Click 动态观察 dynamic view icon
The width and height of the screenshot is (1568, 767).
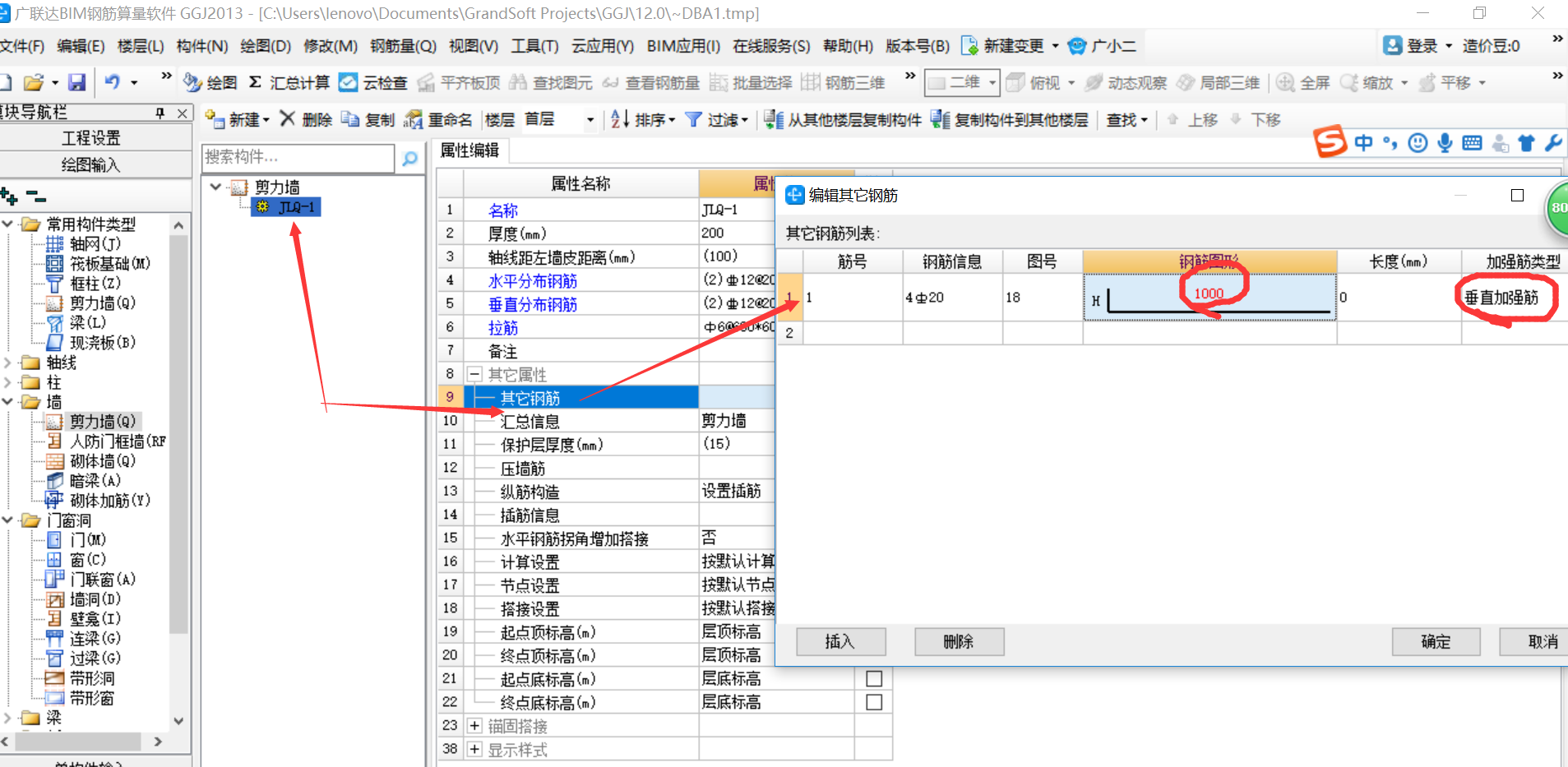(1094, 82)
